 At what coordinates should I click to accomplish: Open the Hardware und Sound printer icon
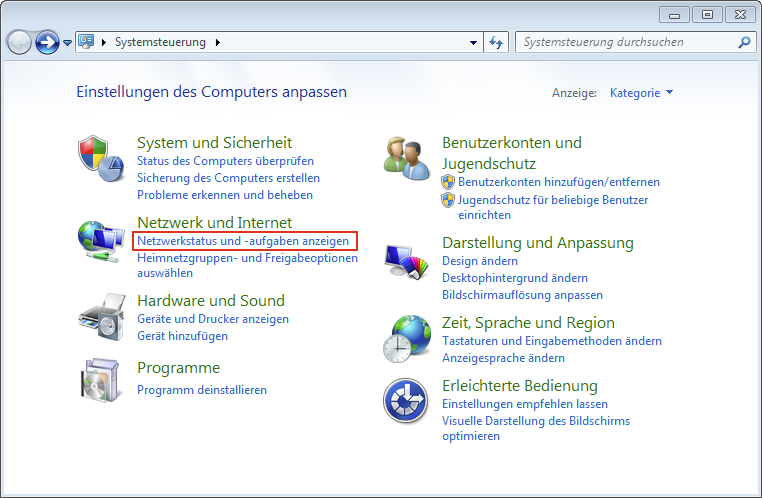coord(102,316)
